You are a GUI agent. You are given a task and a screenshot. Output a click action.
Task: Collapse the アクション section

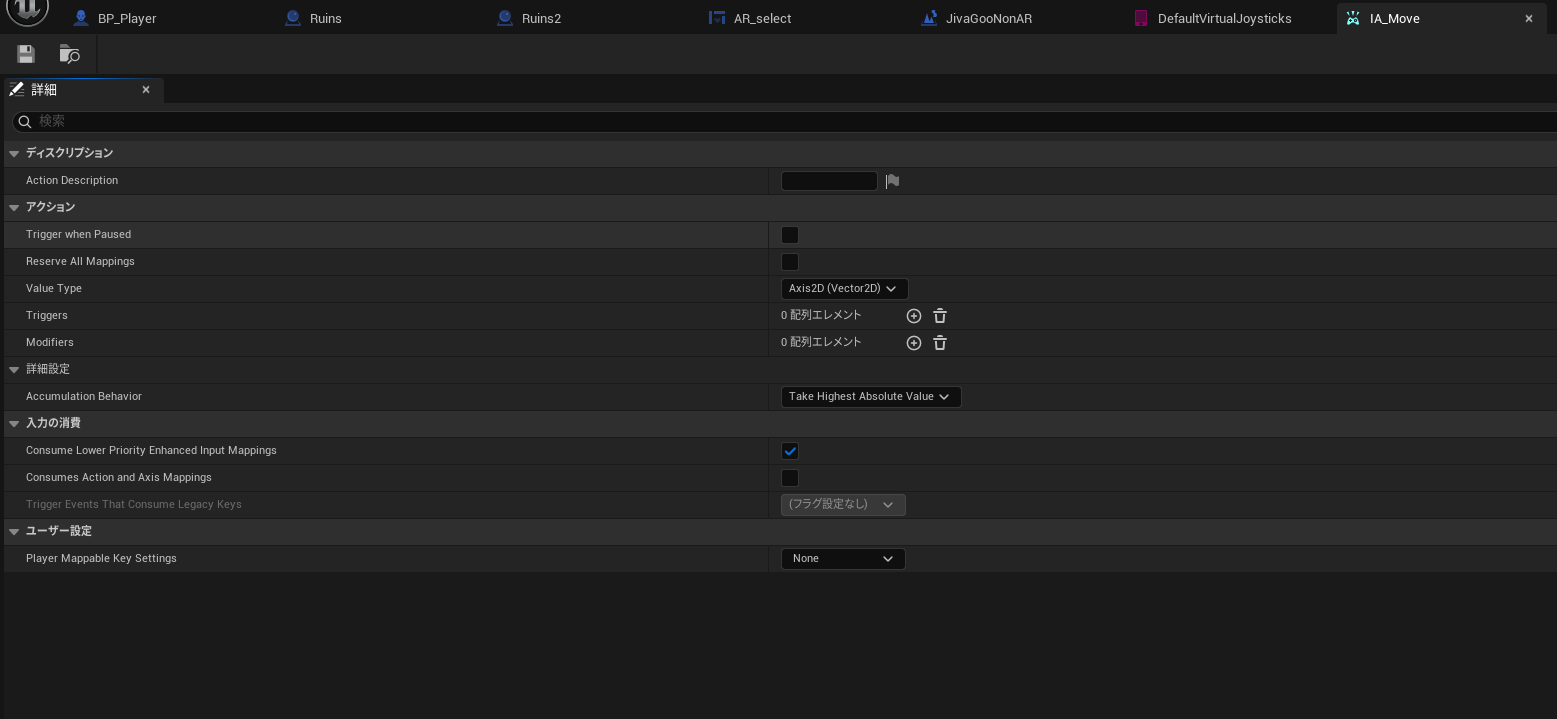(x=14, y=207)
